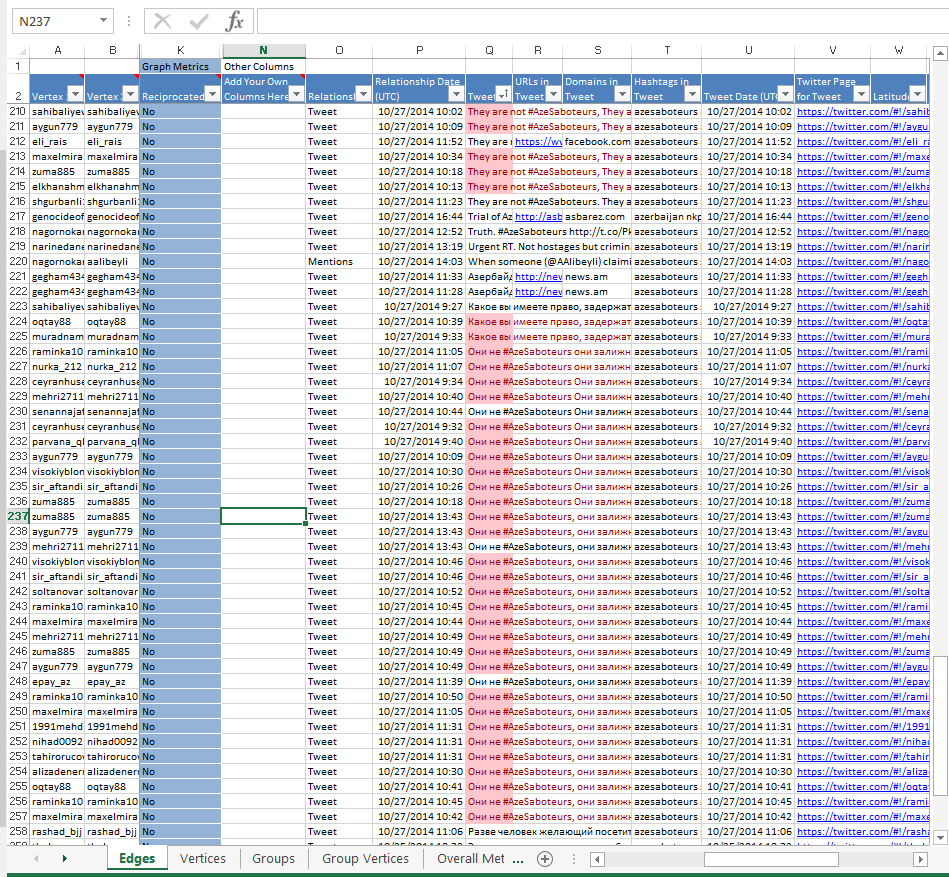Screen dimensions: 949x877
Task: Switch to the Group Vertices sheet tab
Action: 365,858
